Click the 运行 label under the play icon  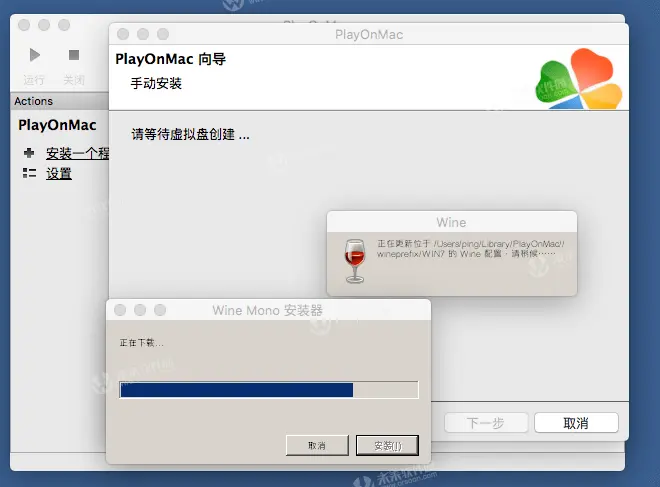tap(34, 80)
